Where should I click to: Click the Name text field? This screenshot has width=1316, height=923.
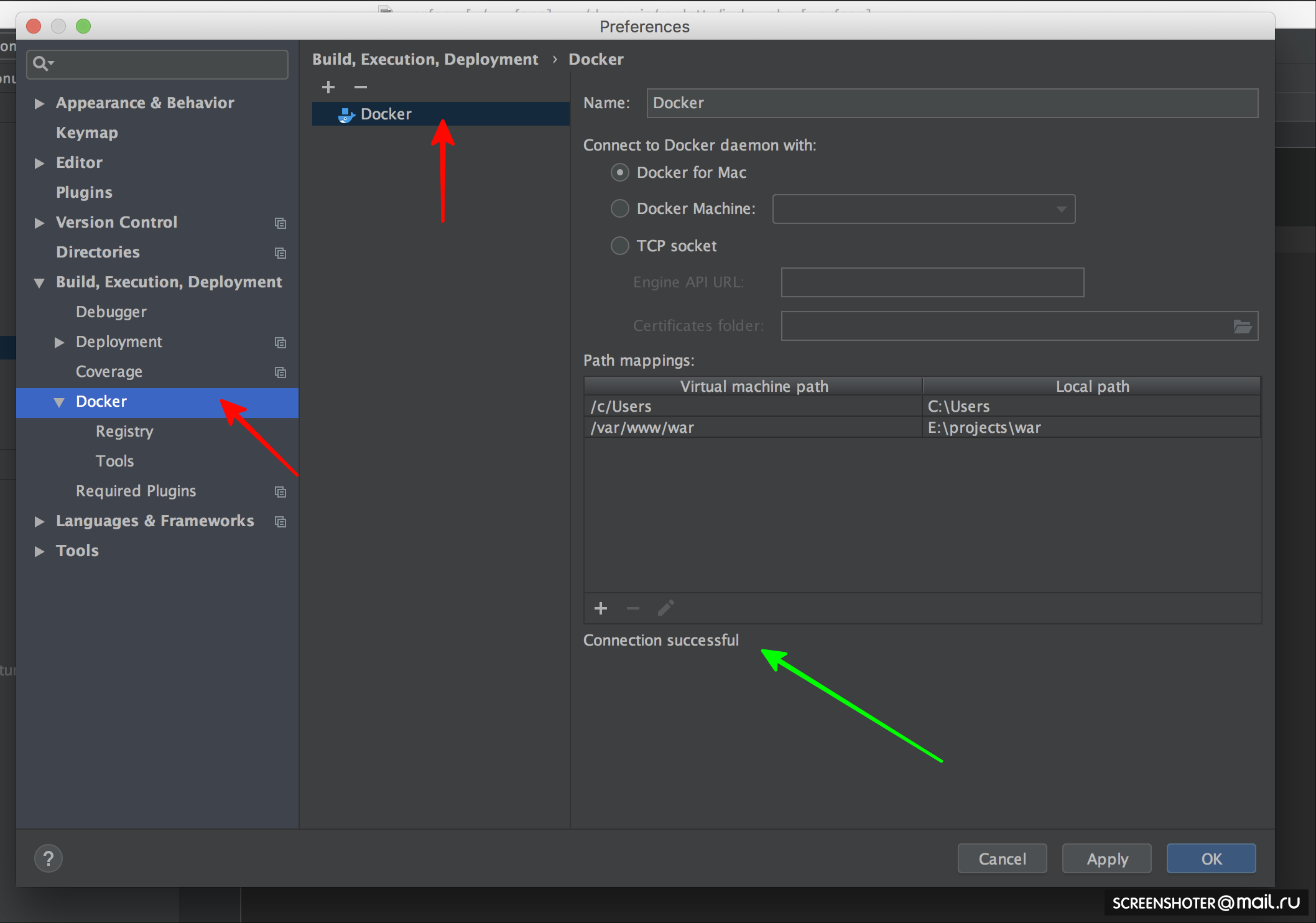pyautogui.click(x=952, y=103)
